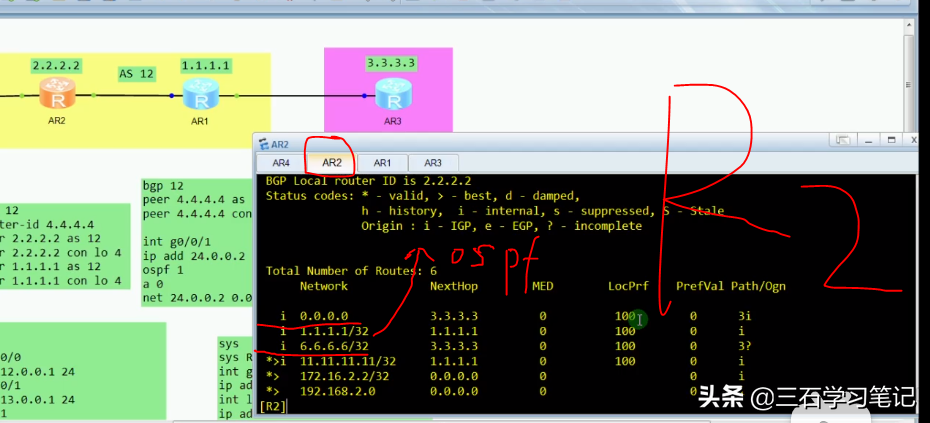Switch to the AR3 console tab
The width and height of the screenshot is (930, 423).
coord(433,163)
